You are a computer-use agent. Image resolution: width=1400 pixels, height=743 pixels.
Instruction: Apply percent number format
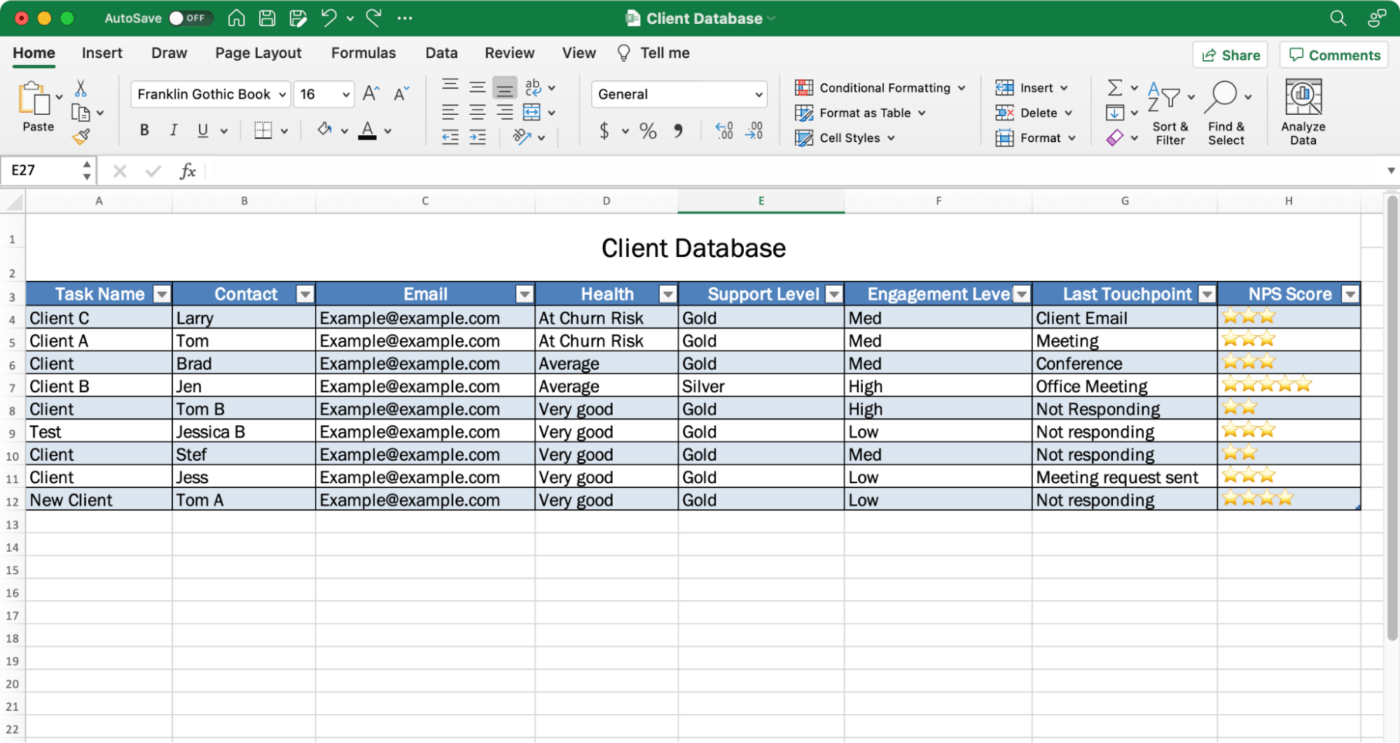[x=647, y=130]
